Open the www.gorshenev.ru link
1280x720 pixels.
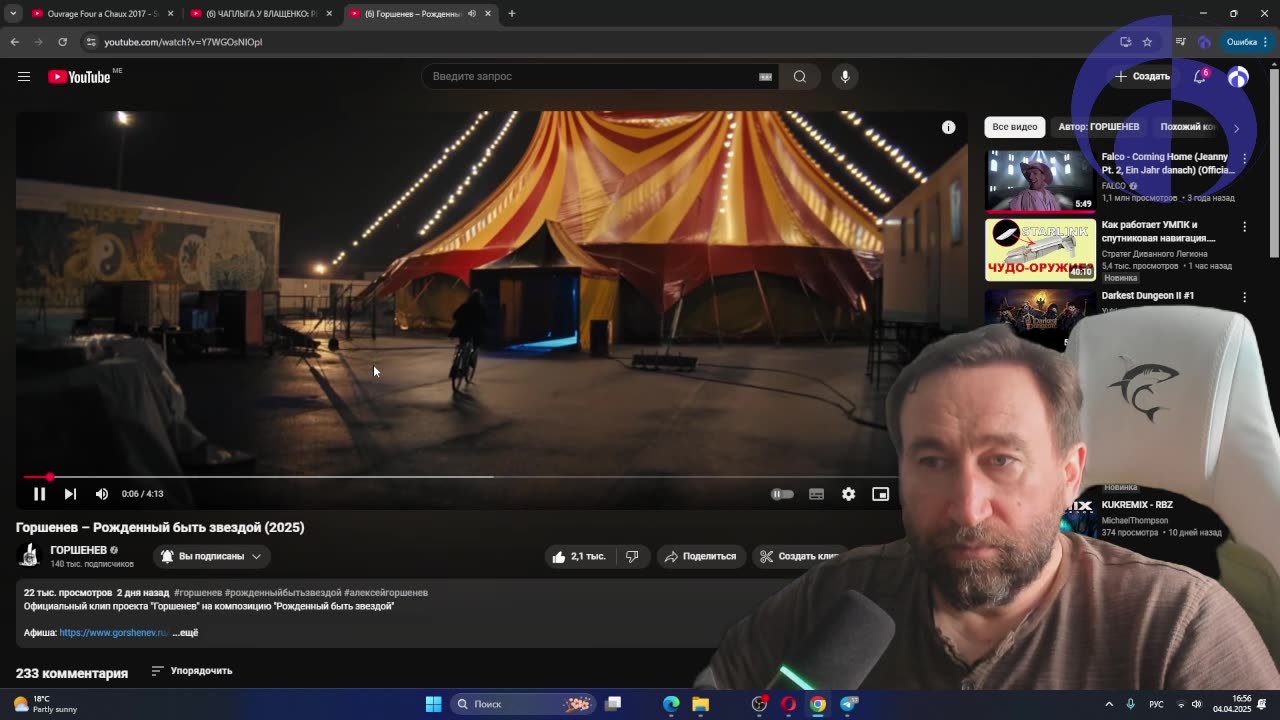tap(113, 633)
